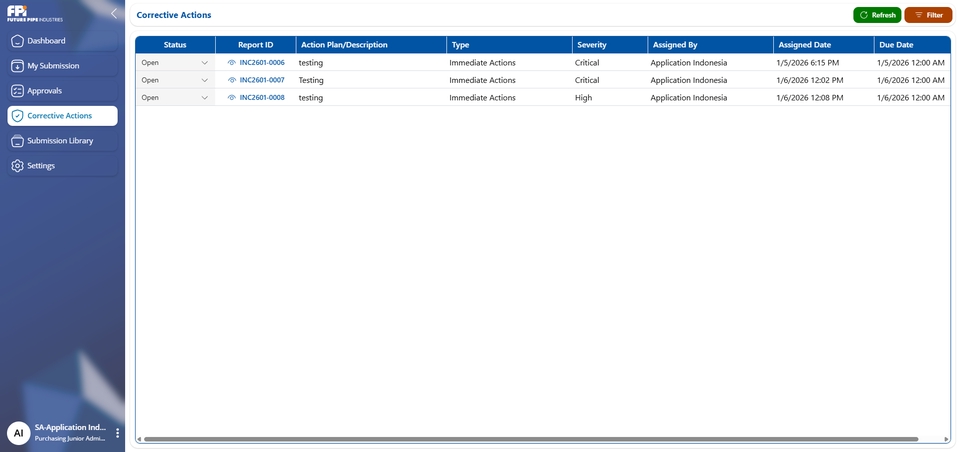Click the My Submission plus icon
Image resolution: width=960 pixels, height=452 pixels.
17,66
